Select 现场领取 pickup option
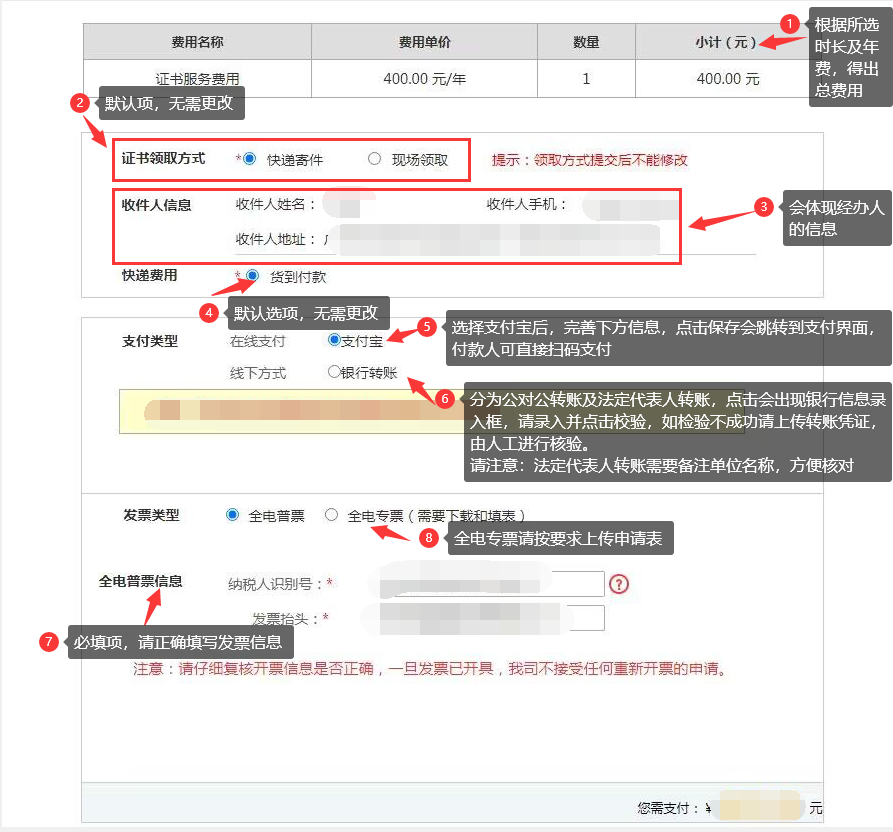 (375, 159)
